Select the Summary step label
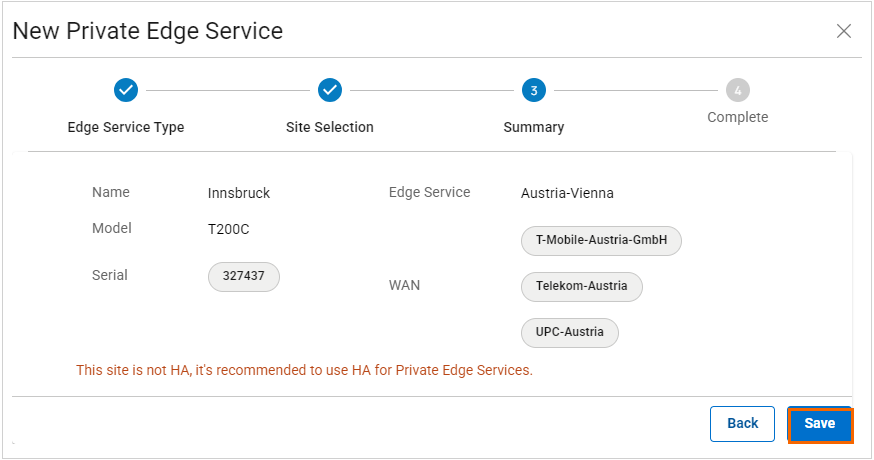 point(534,127)
